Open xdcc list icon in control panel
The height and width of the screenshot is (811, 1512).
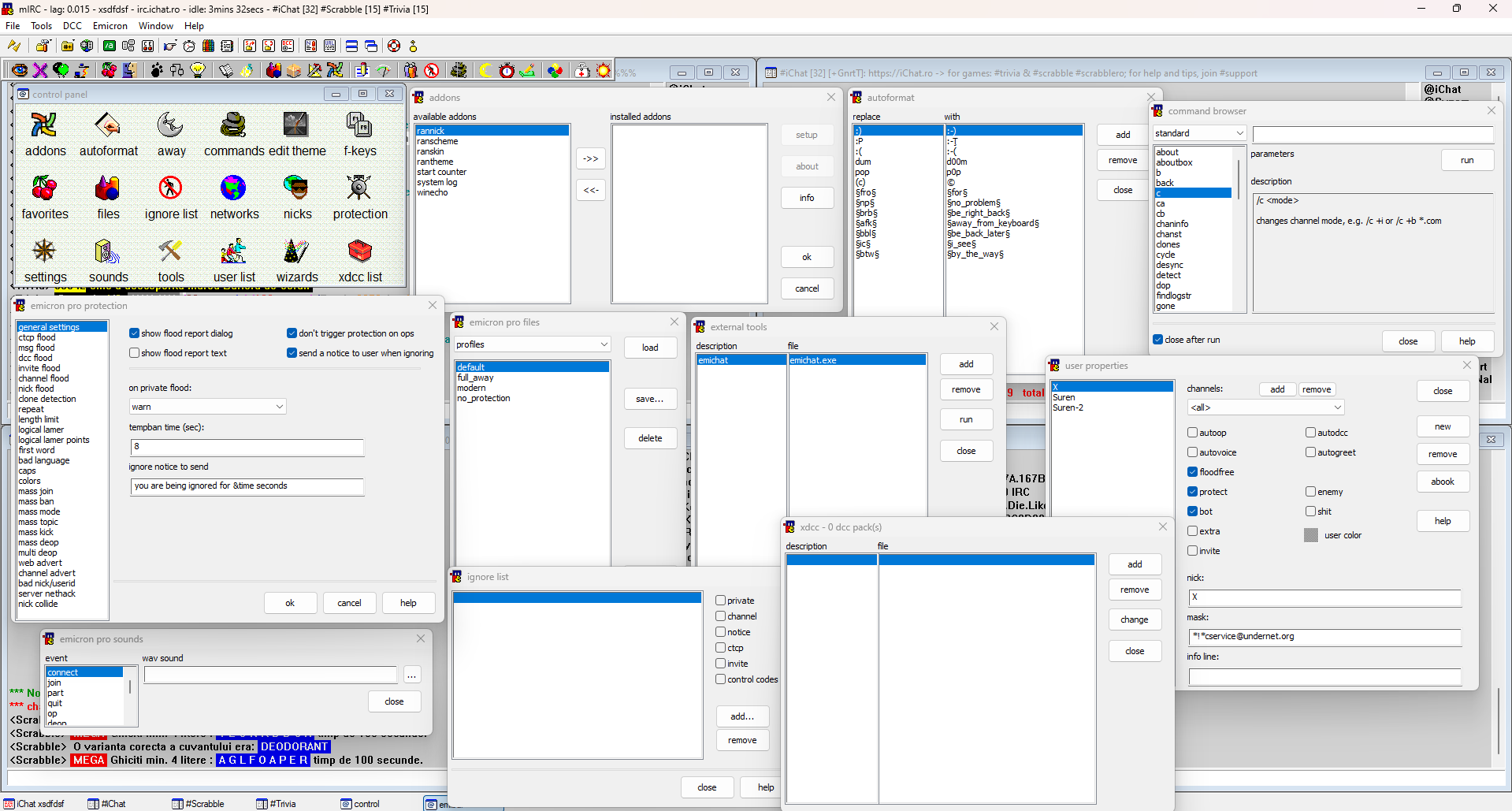pos(360,261)
